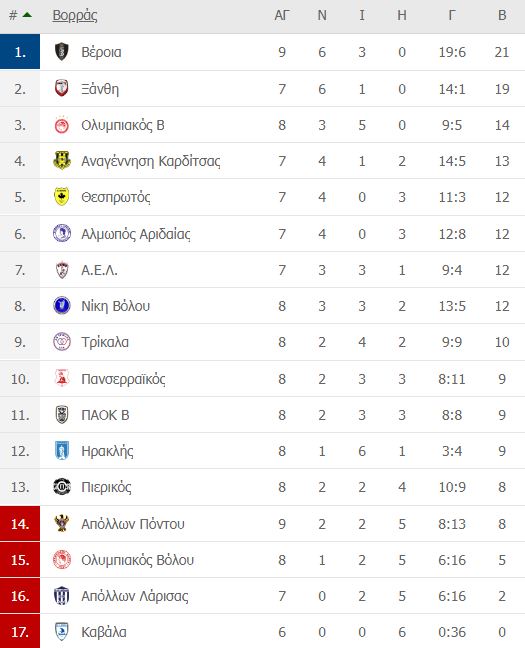This screenshot has height=648, width=525.
Task: Click the Ηρακλής team logo
Action: (x=62, y=450)
